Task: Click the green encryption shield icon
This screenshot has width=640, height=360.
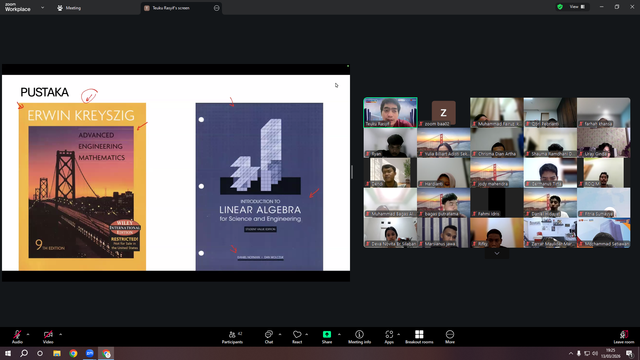Action: pos(560,7)
